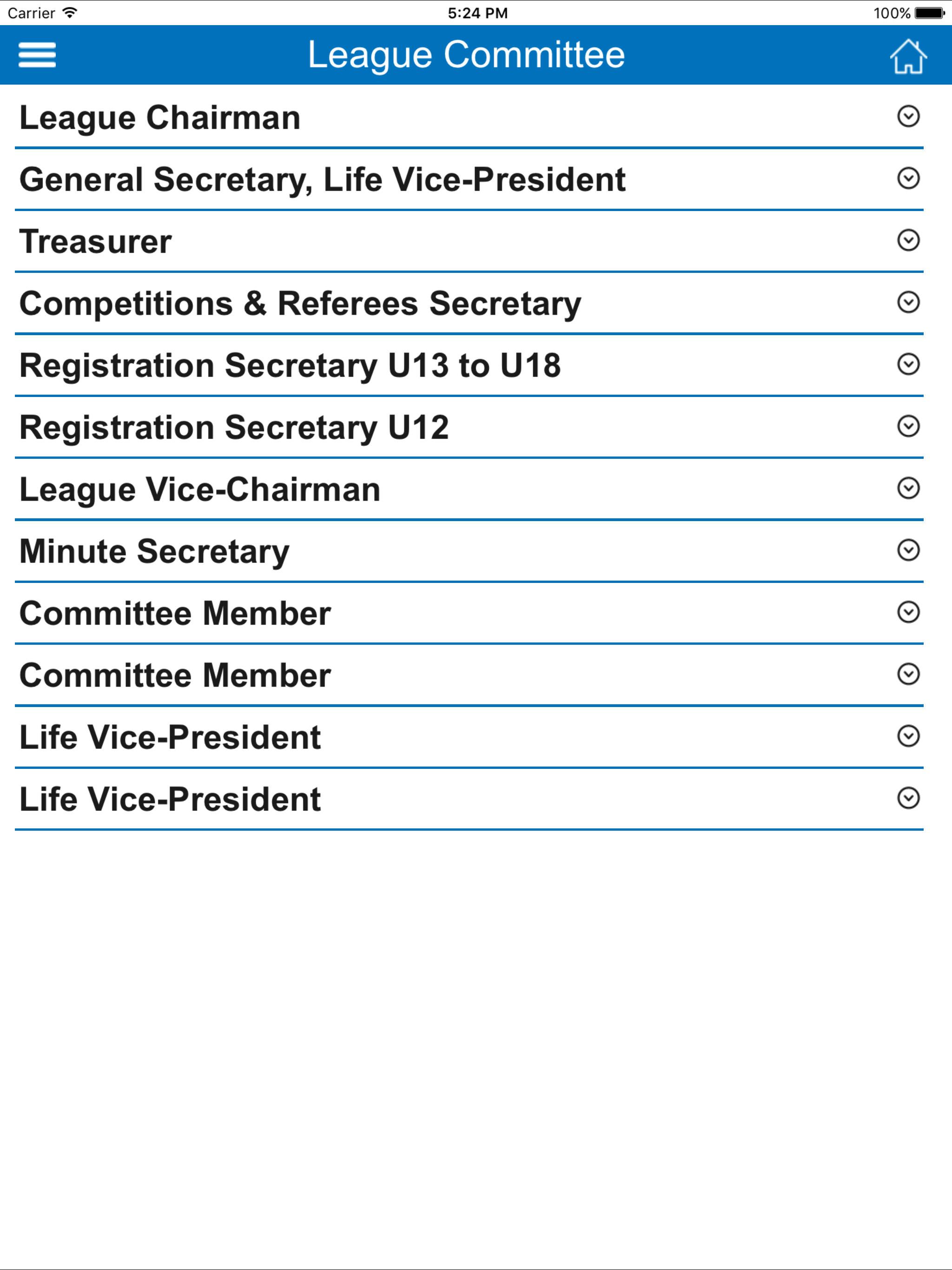Tap the battery indicator in status bar
The image size is (952, 1270).
click(930, 13)
